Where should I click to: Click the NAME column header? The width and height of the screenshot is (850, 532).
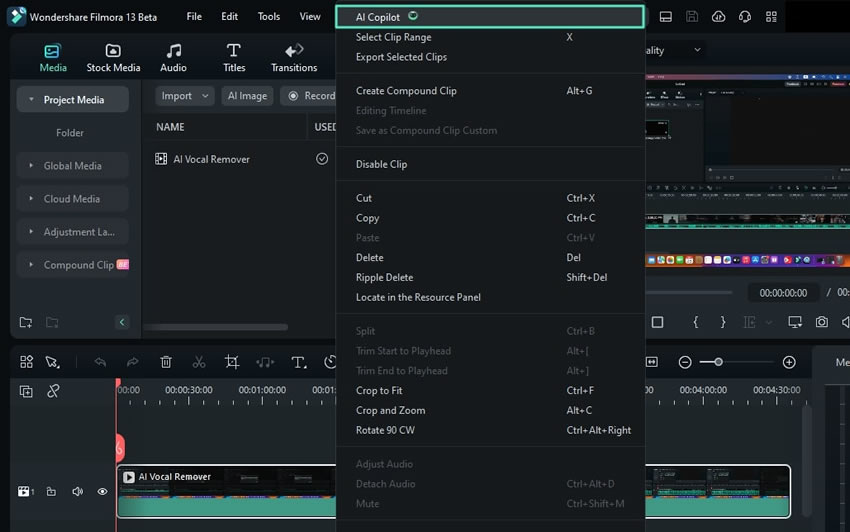point(170,127)
